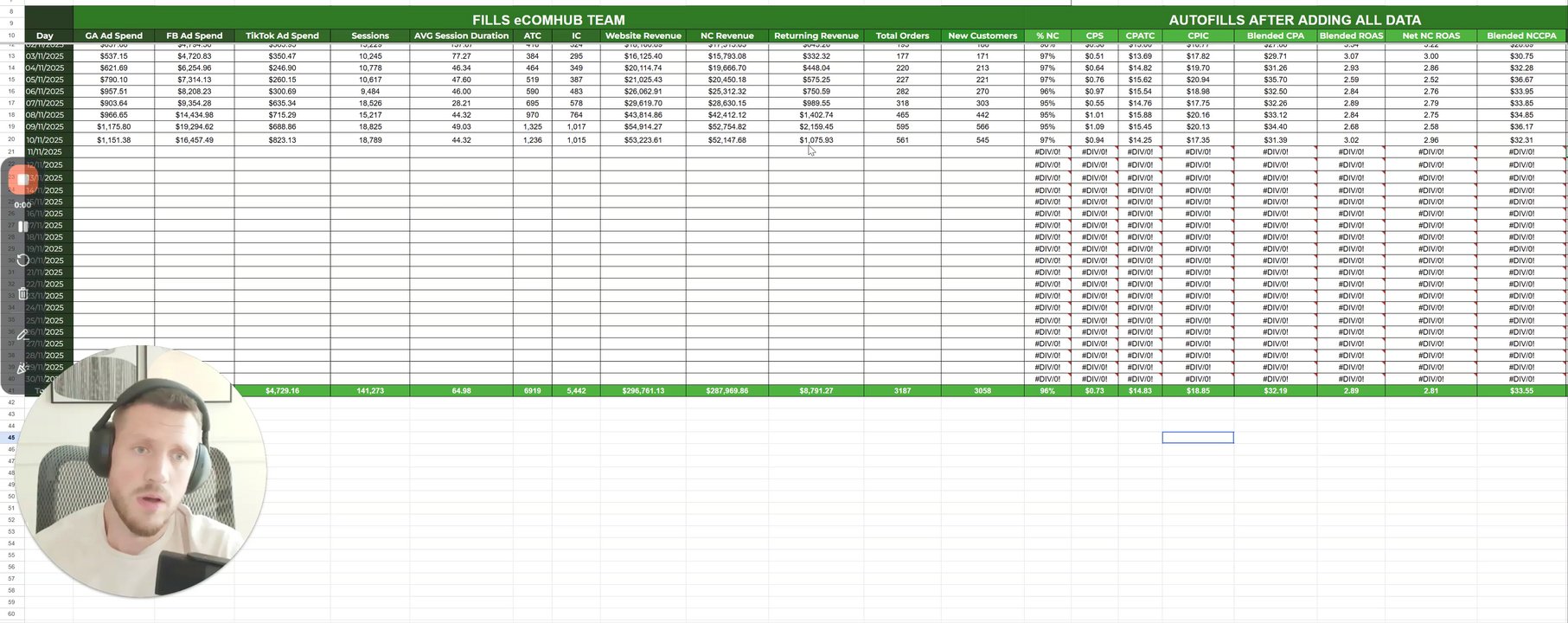The height and width of the screenshot is (623, 1568).
Task: Stop the screen recording with the red button
Action: 22,180
